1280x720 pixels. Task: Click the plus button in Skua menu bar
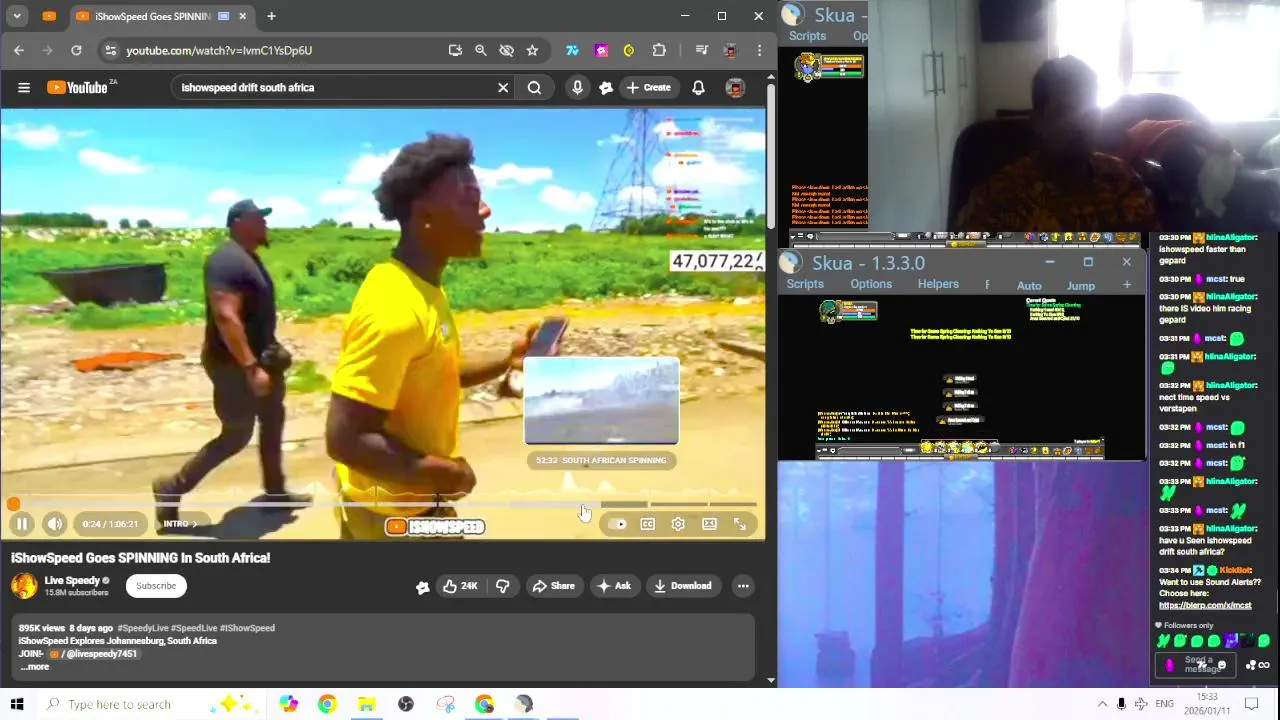1127,285
